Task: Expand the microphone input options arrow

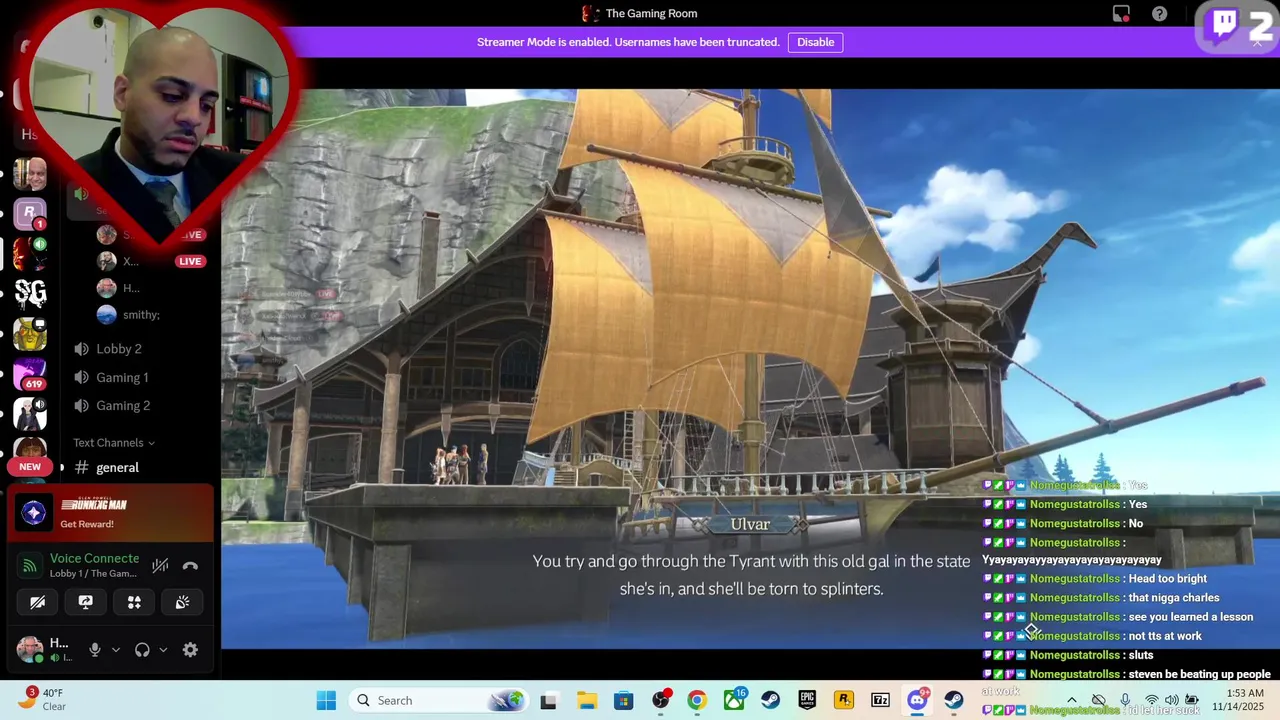Action: 115,650
